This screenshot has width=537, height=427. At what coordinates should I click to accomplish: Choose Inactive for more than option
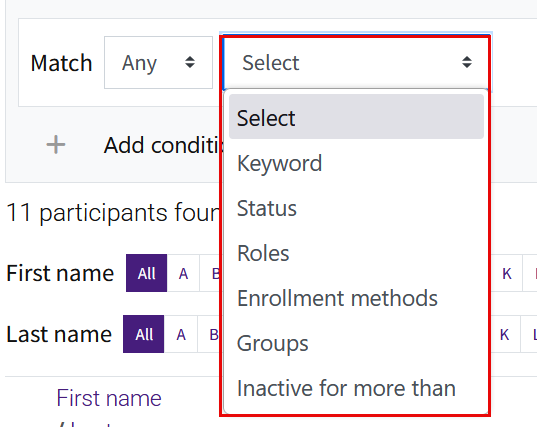356,388
